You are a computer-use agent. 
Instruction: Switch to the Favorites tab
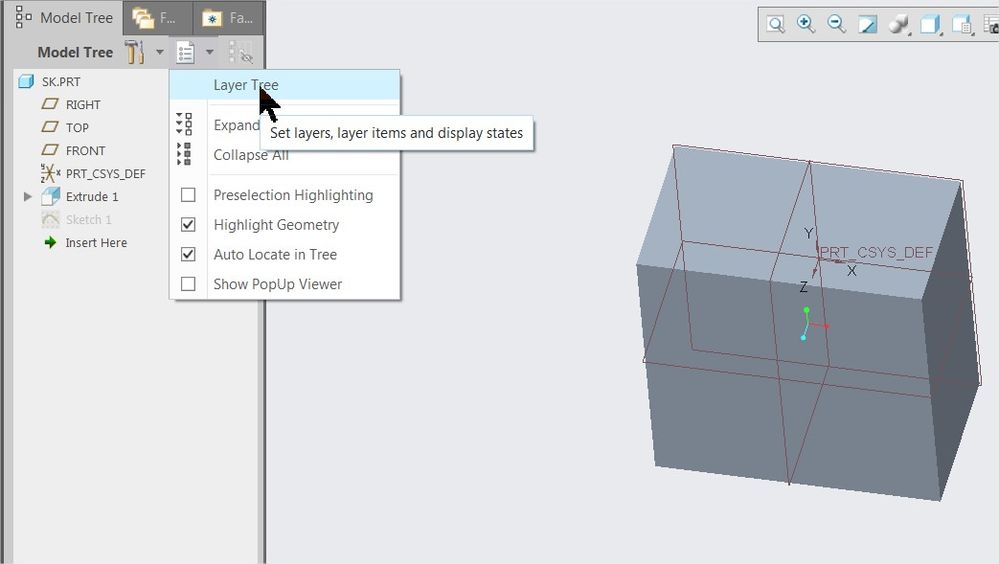229,18
